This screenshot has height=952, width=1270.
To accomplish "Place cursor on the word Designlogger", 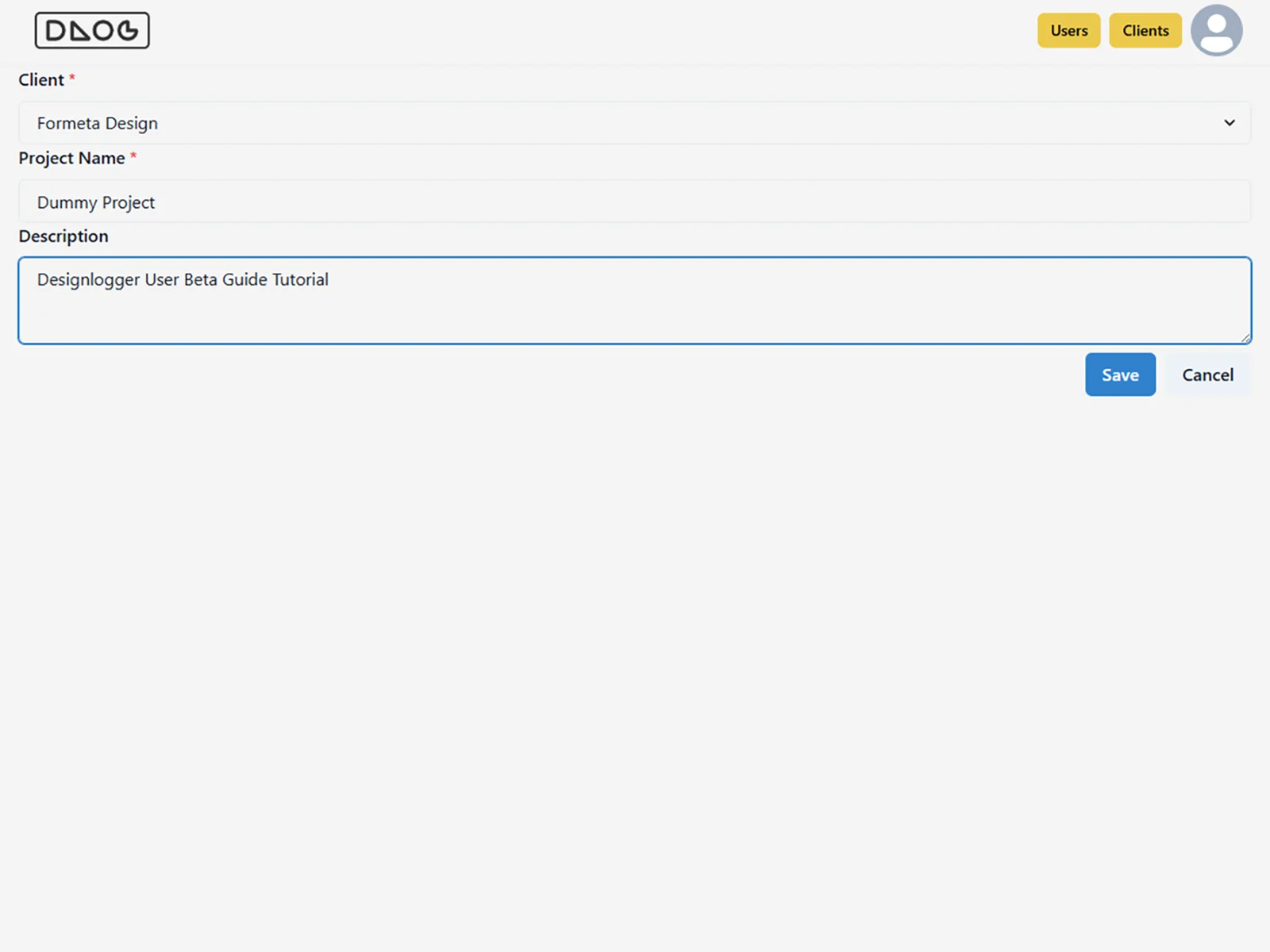I will (x=88, y=280).
